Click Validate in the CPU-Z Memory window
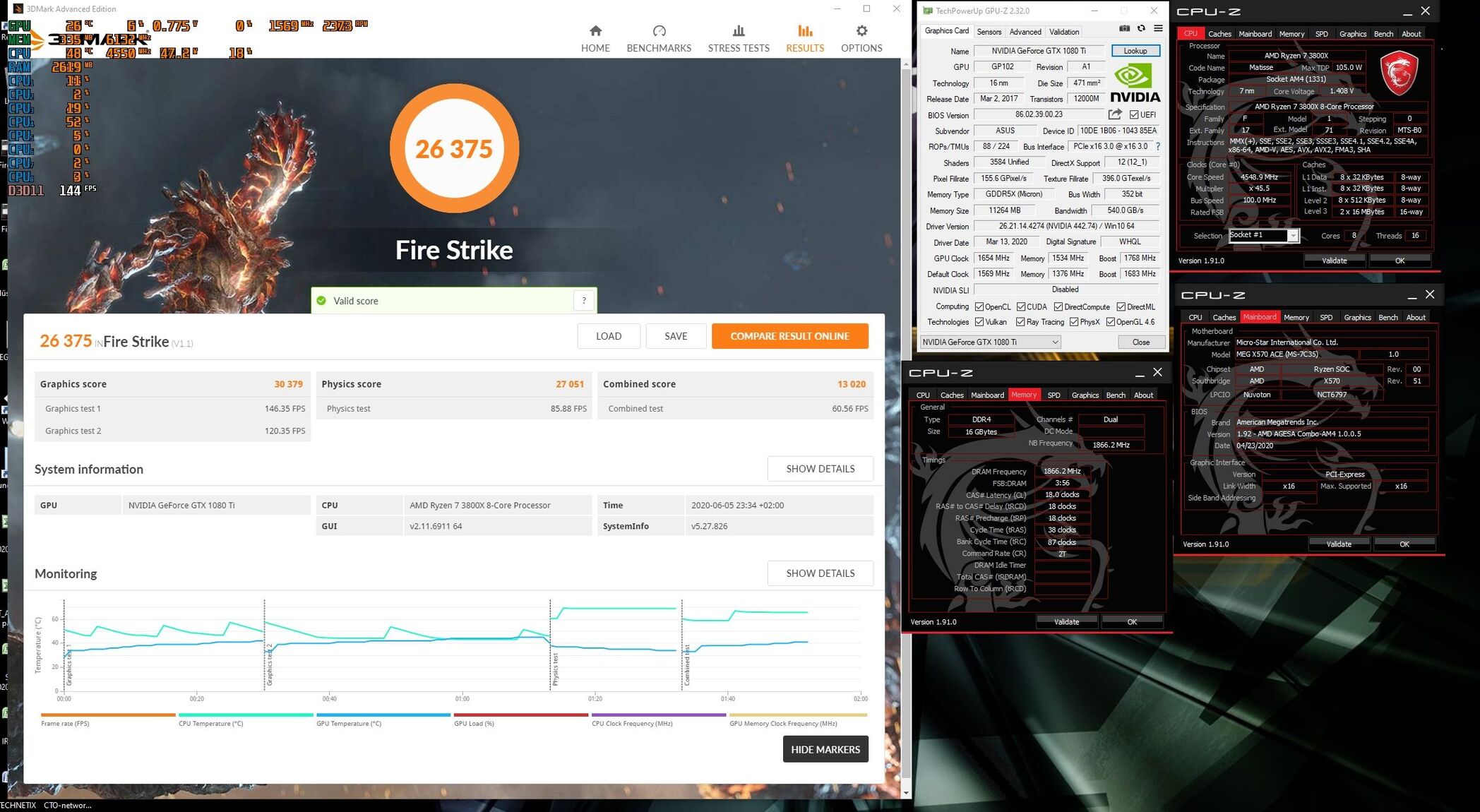The width and height of the screenshot is (1480, 812). point(1066,622)
